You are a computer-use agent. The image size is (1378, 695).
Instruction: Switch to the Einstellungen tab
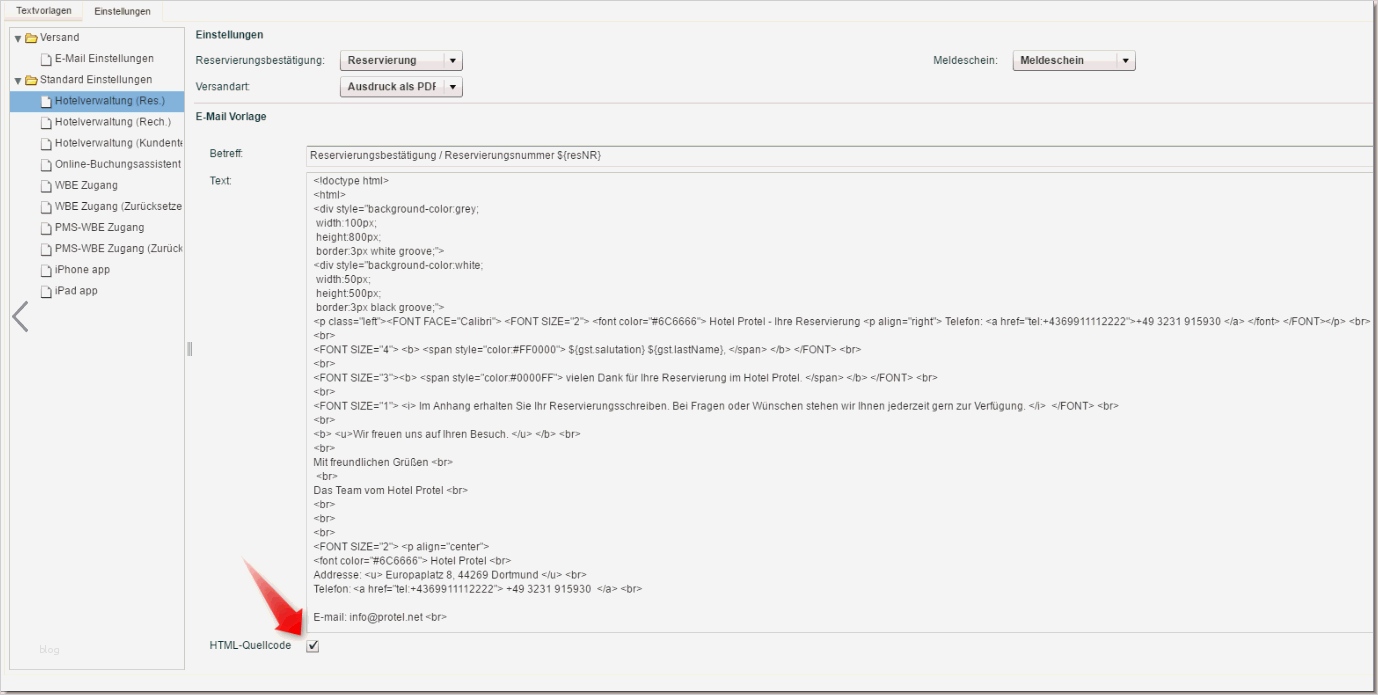point(121,11)
